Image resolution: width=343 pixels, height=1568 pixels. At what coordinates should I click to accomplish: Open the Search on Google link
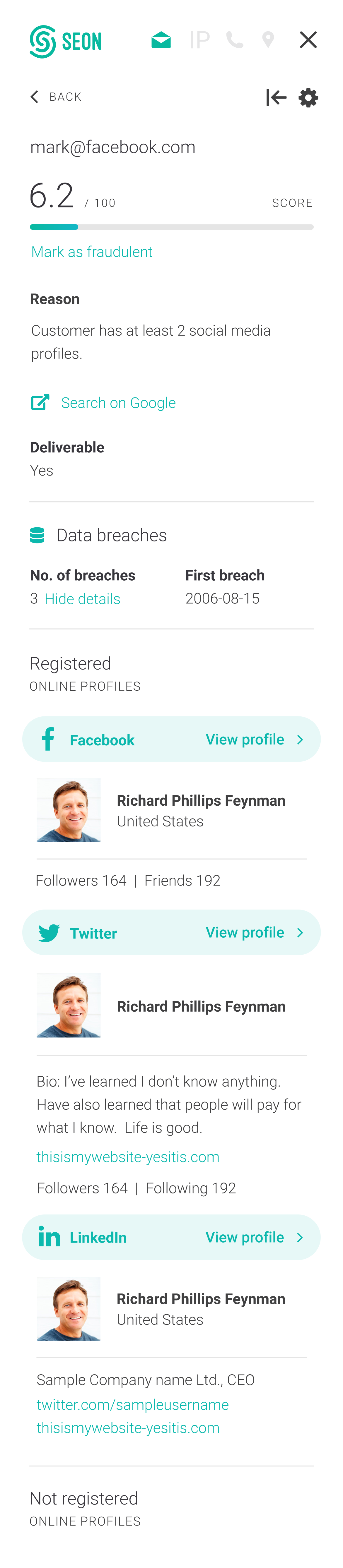pyautogui.click(x=118, y=403)
